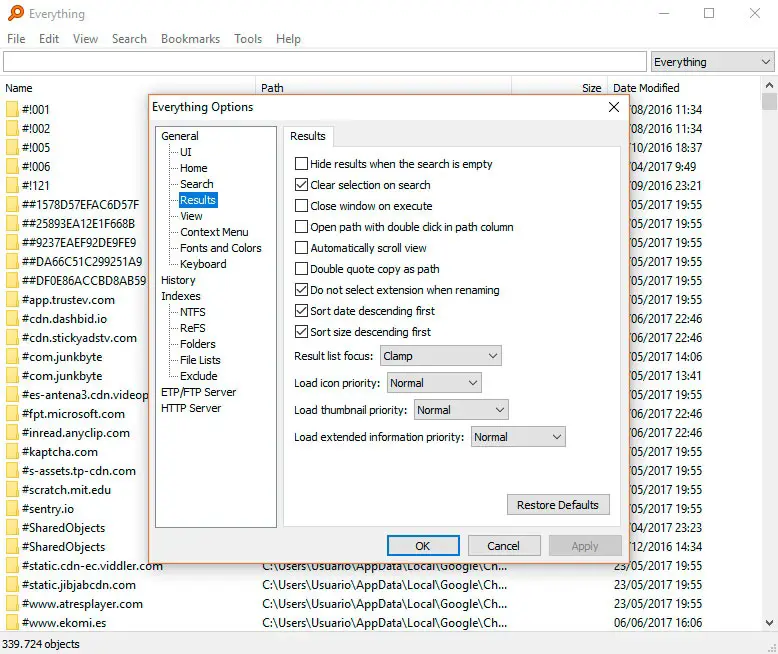Click the OK button
The image size is (778, 654).
coord(423,546)
